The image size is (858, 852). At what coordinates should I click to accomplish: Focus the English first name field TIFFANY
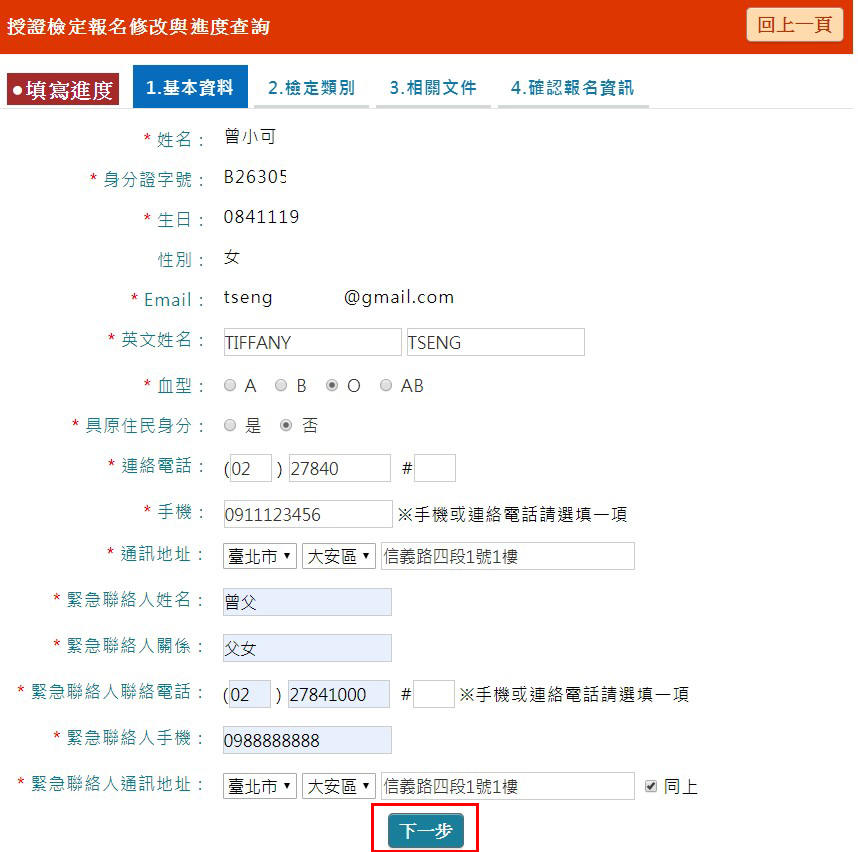click(312, 342)
